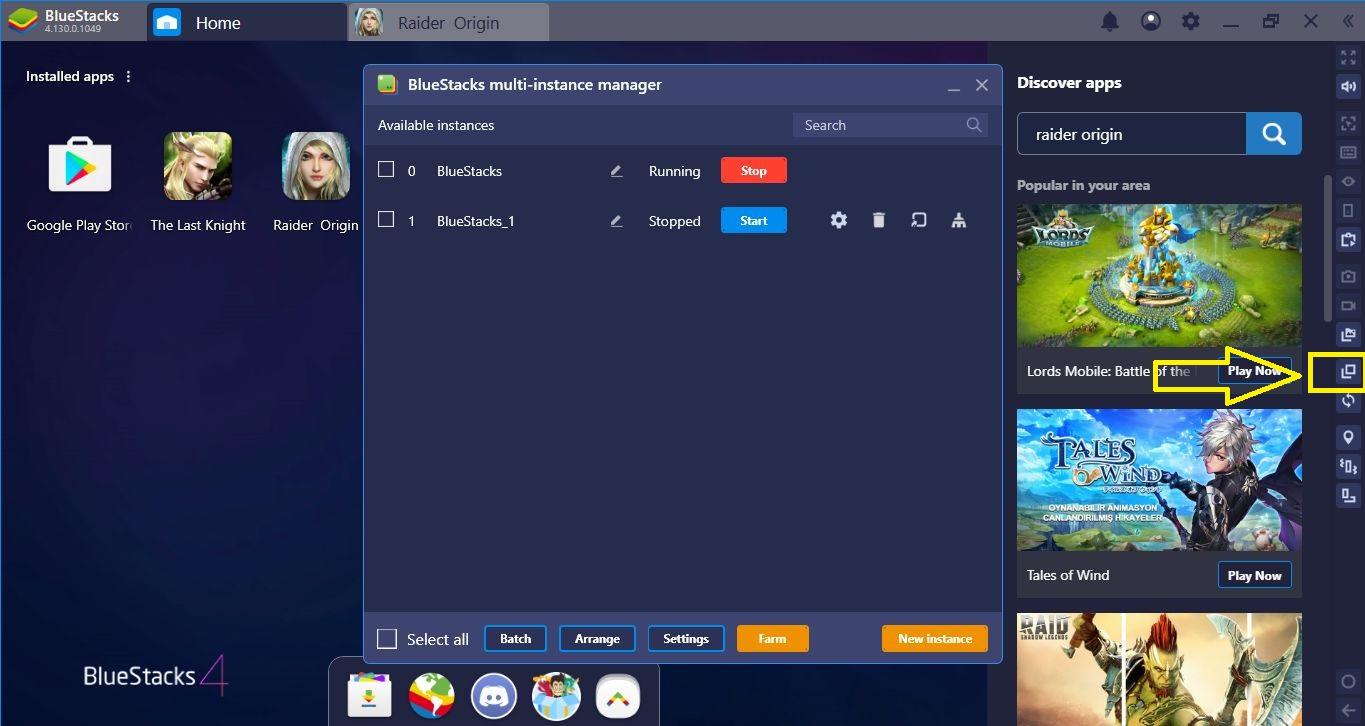Open BlueStacks_1 instance settings gear
1365x726 pixels.
[839, 220]
